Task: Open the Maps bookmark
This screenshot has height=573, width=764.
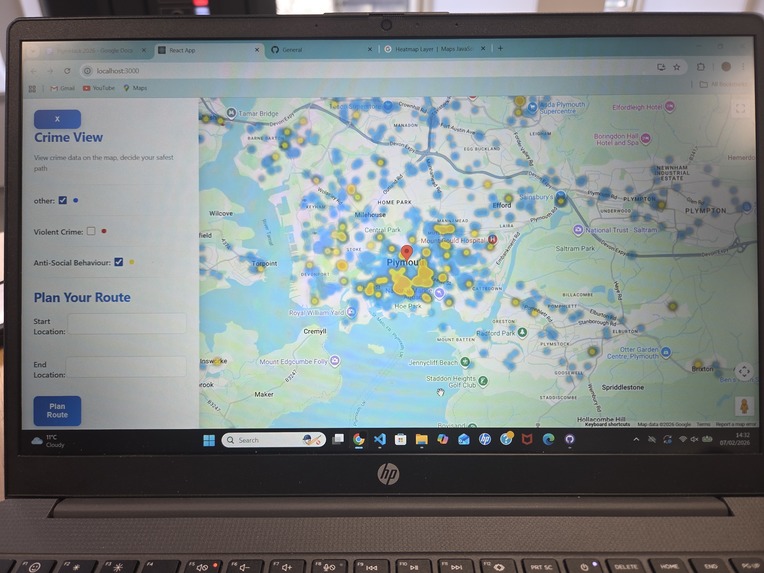Action: point(135,88)
